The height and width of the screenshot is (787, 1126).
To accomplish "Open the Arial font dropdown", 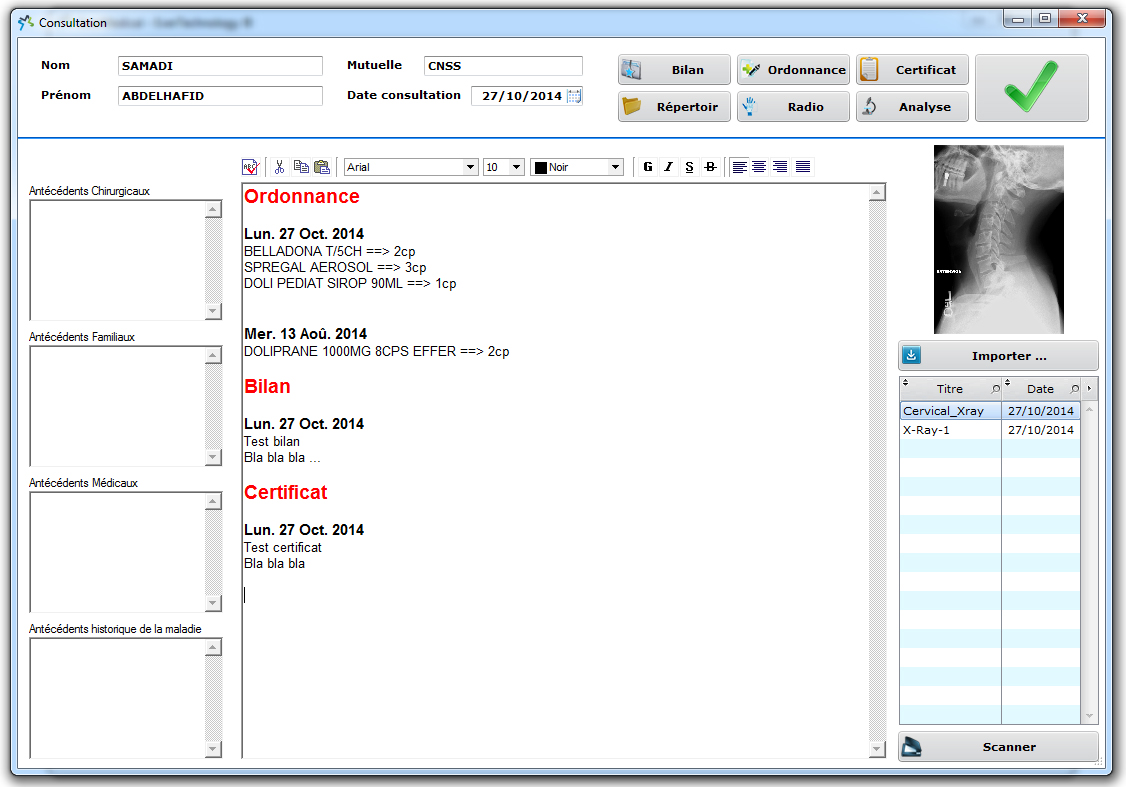I will coord(411,167).
